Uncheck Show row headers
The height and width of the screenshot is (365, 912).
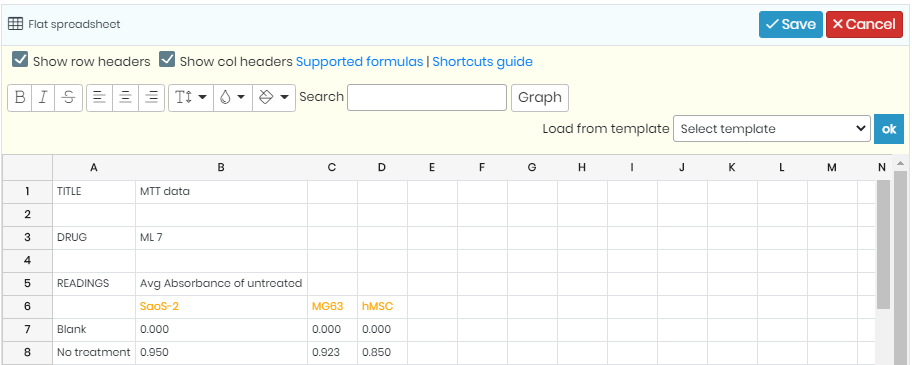click(20, 60)
